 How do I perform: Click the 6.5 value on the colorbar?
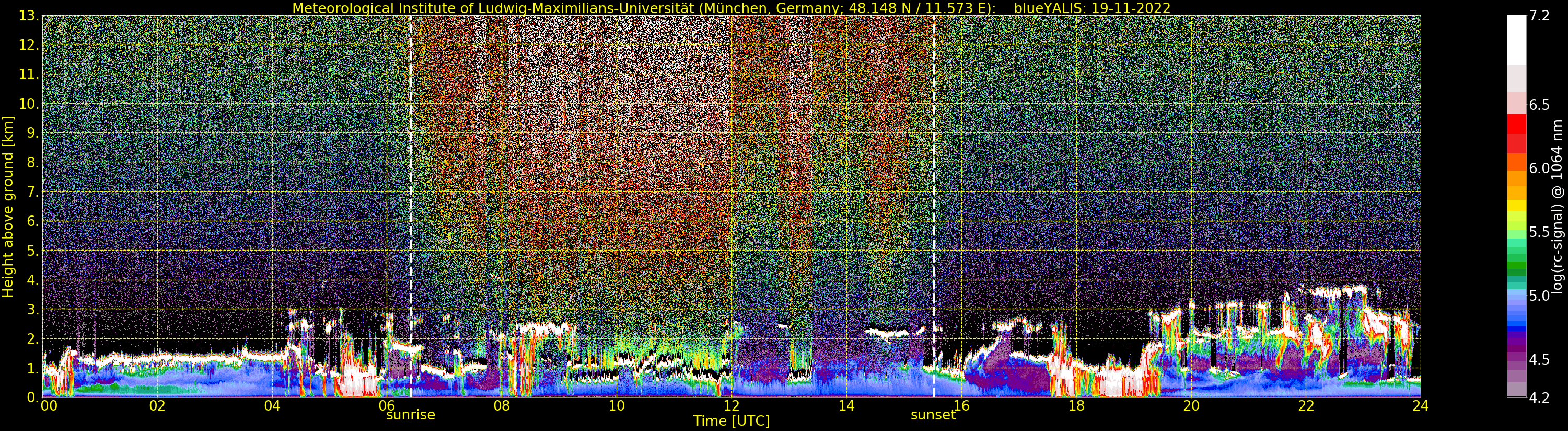pos(1539,105)
